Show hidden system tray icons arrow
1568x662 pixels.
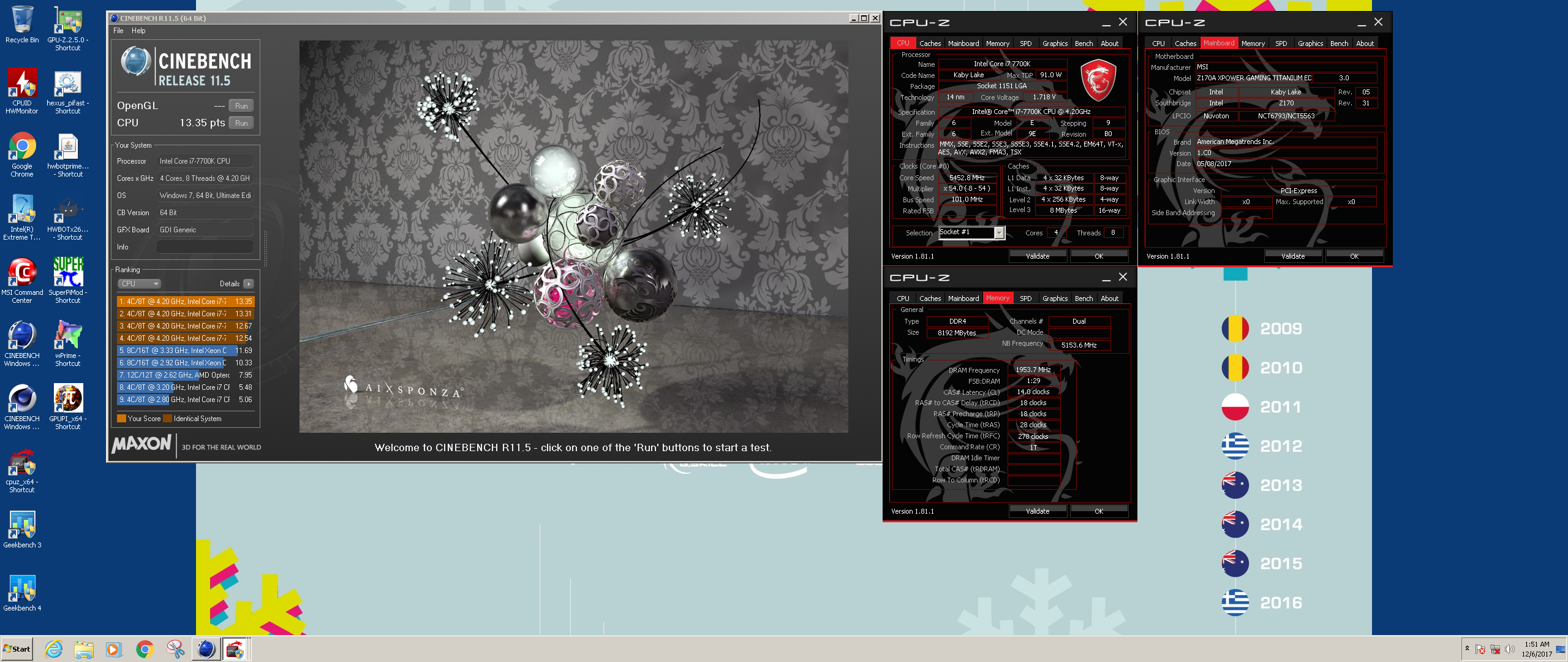[1467, 649]
